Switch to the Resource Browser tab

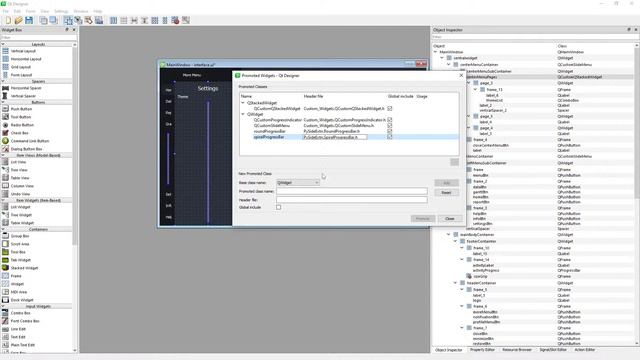(x=517, y=350)
